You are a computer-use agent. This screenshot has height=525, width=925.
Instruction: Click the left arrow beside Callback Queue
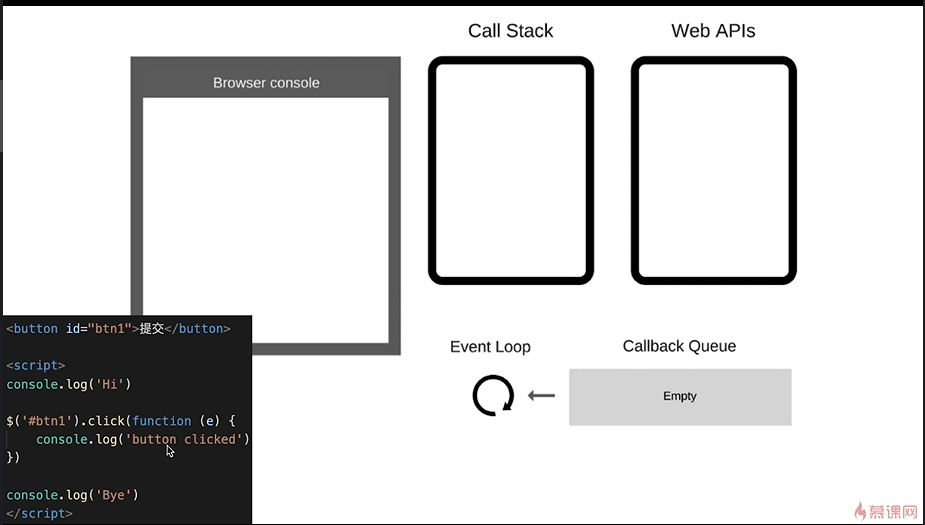(542, 395)
